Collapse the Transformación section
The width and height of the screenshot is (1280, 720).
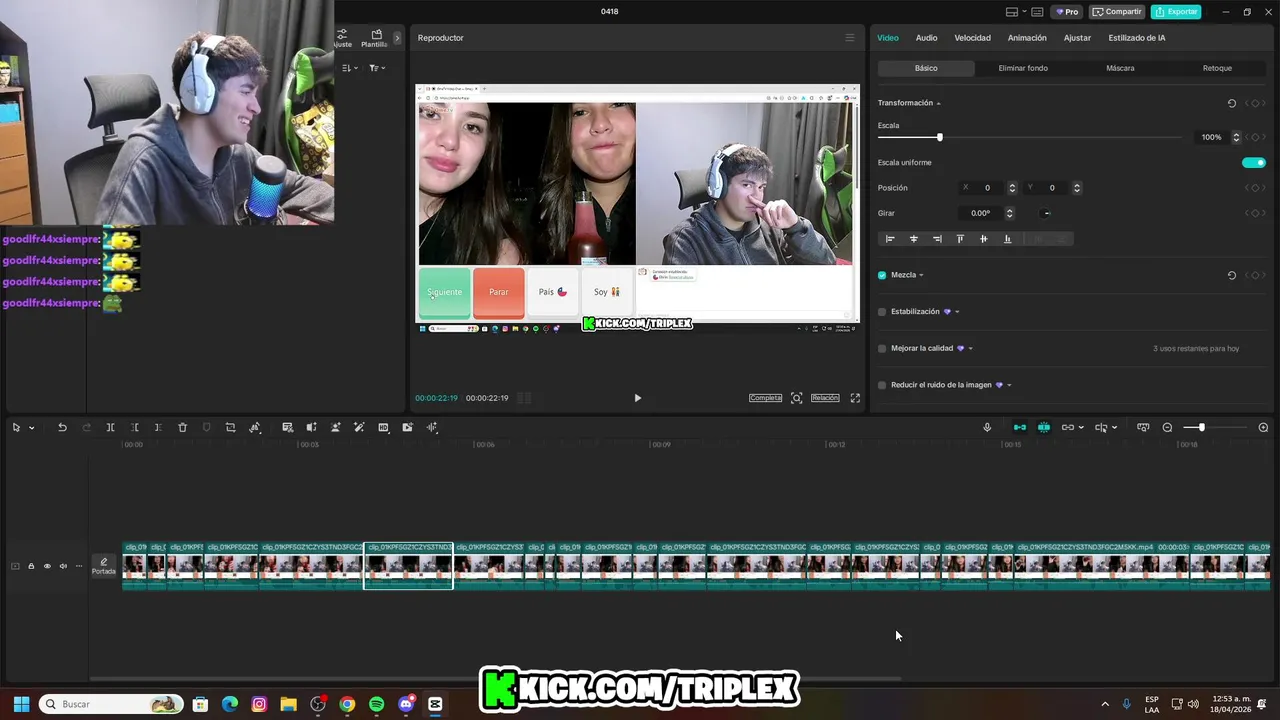[938, 104]
